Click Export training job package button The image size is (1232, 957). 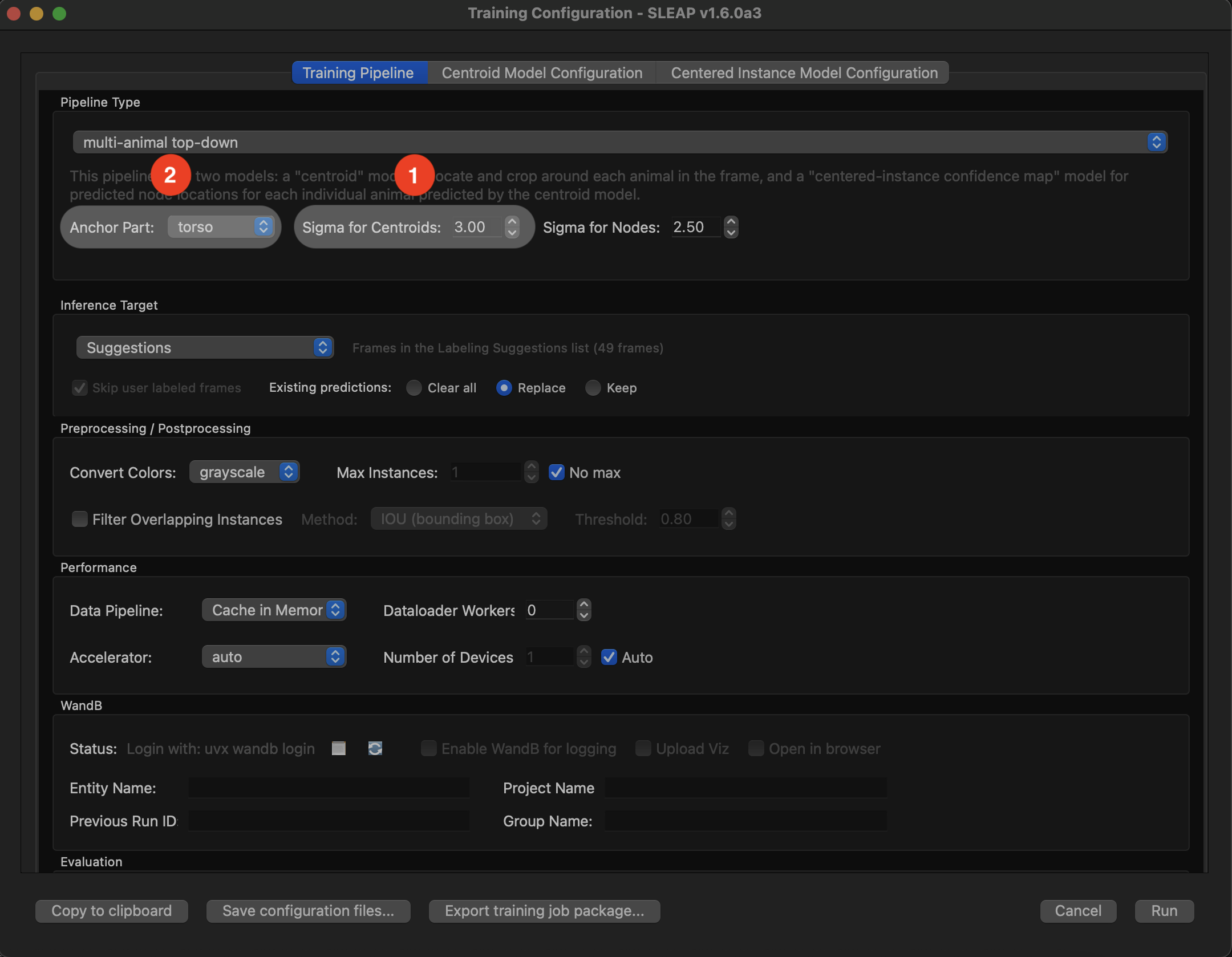coord(544,911)
